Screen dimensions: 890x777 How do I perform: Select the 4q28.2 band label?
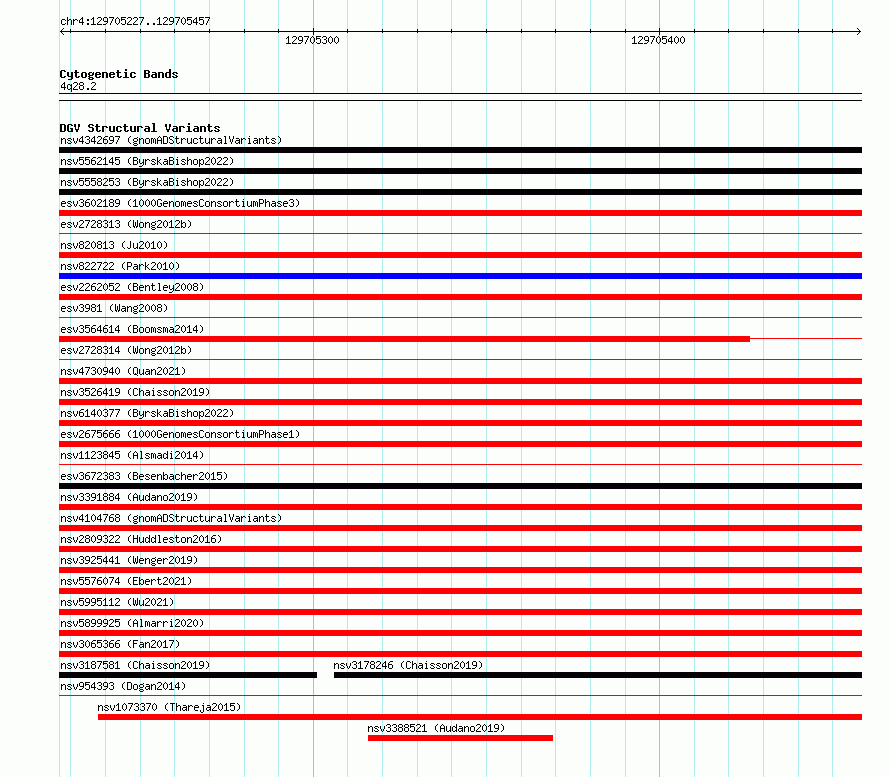point(78,86)
